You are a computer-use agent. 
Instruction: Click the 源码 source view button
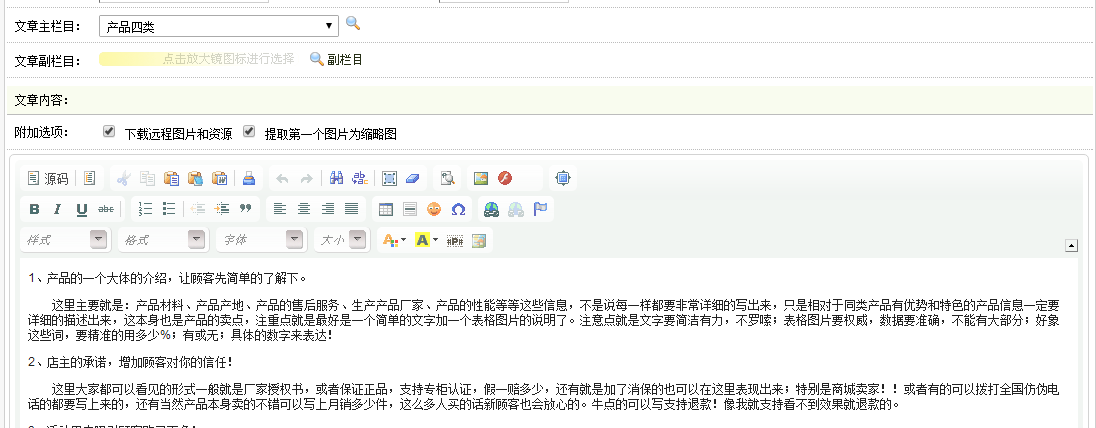point(47,179)
